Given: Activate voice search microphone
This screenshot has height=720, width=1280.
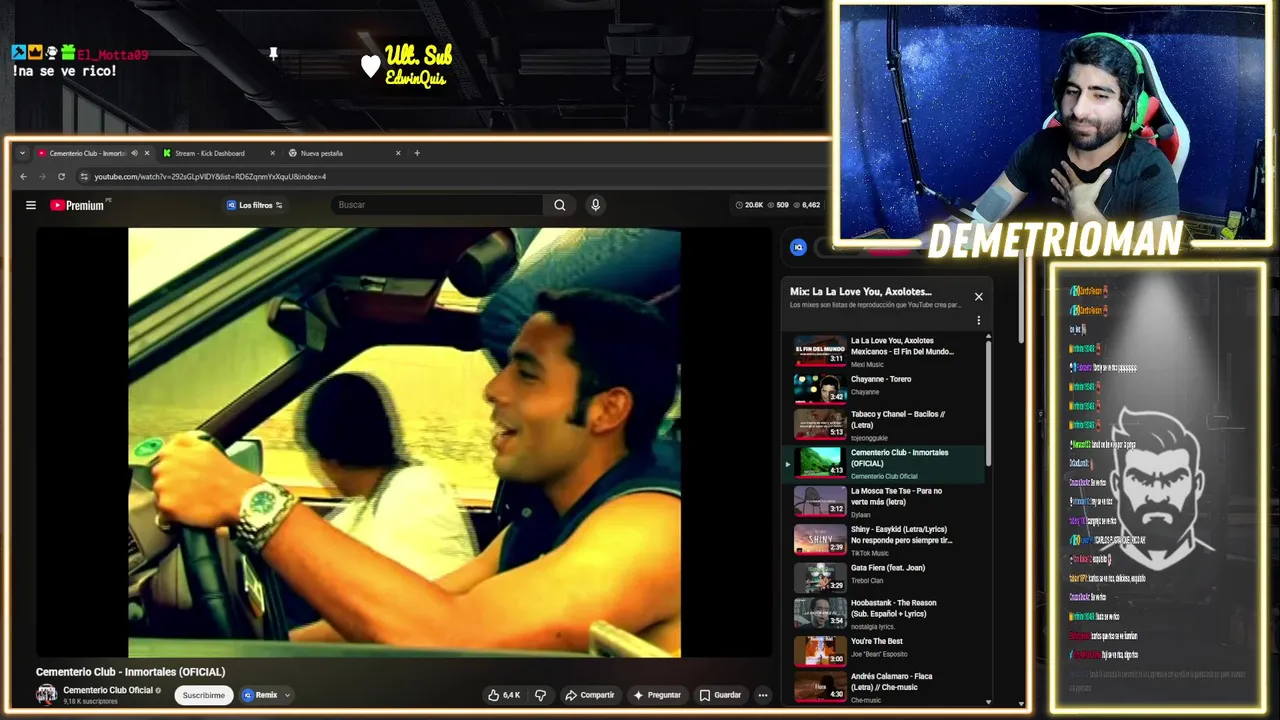Looking at the screenshot, I should click(x=595, y=205).
